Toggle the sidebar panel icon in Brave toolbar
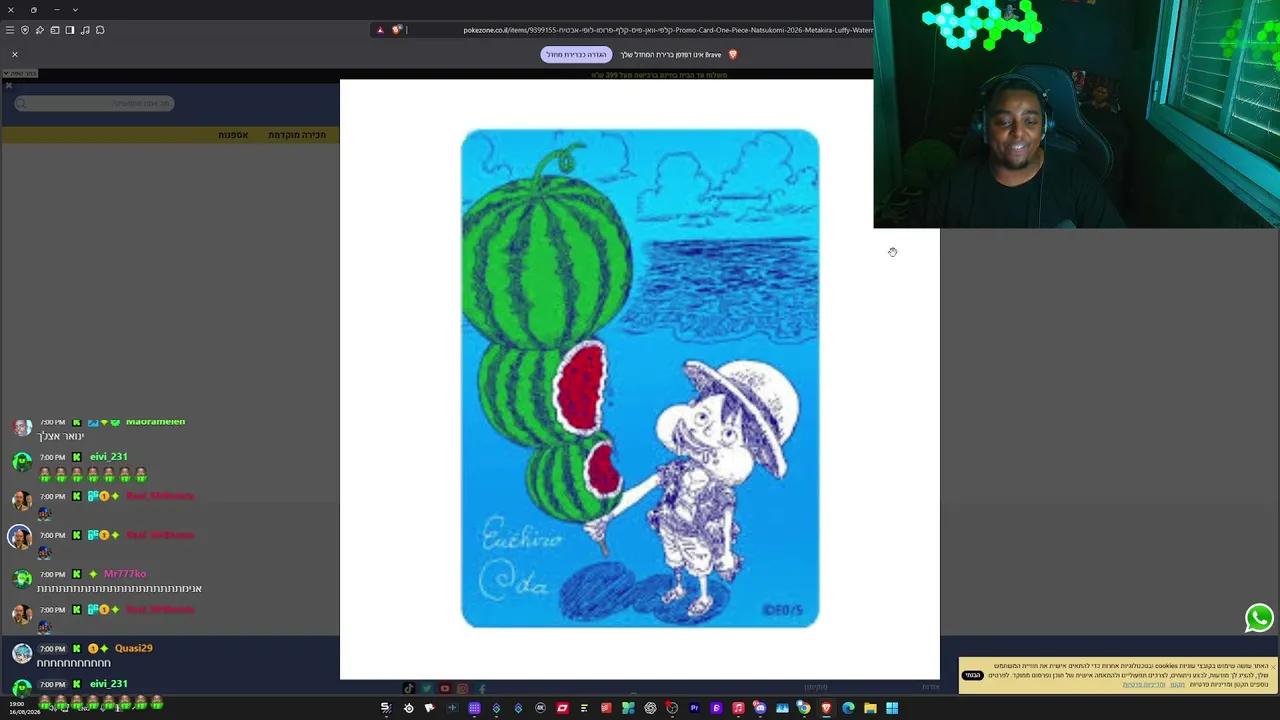This screenshot has height=720, width=1280. [x=70, y=30]
